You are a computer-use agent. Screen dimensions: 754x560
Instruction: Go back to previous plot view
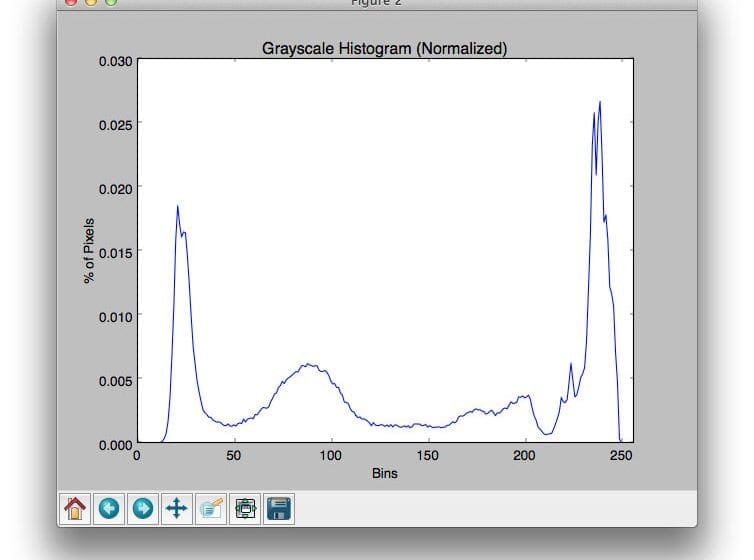coord(109,508)
